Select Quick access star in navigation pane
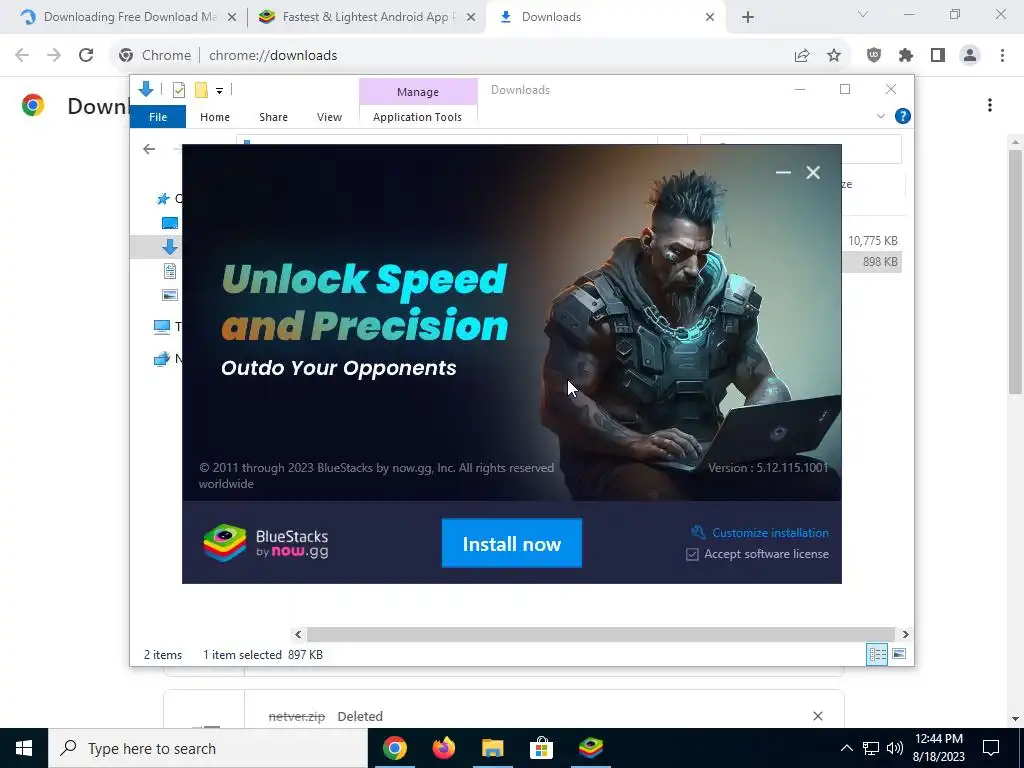The height and width of the screenshot is (768, 1024). [x=163, y=199]
